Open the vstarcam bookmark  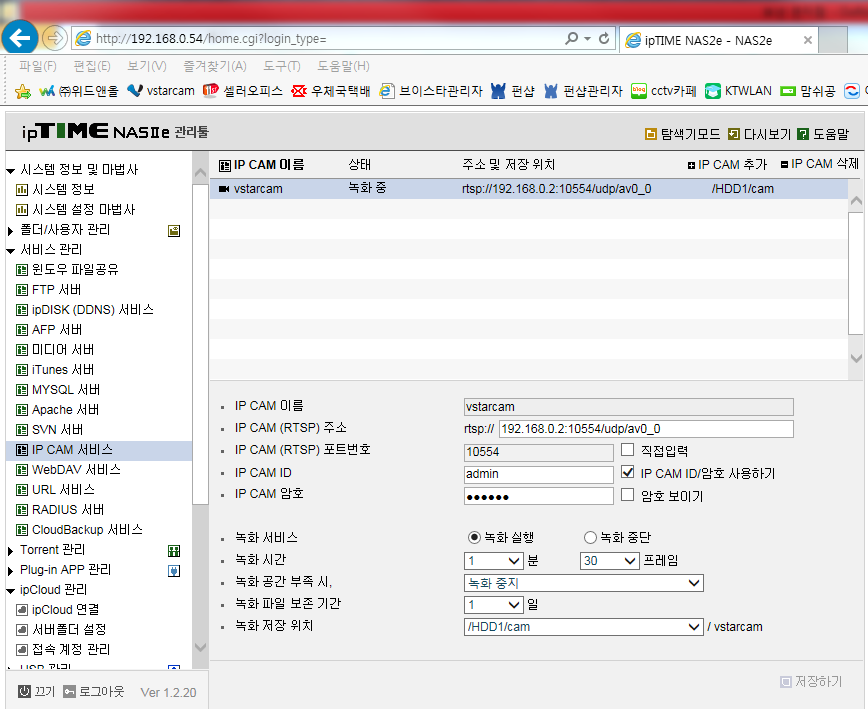point(161,91)
